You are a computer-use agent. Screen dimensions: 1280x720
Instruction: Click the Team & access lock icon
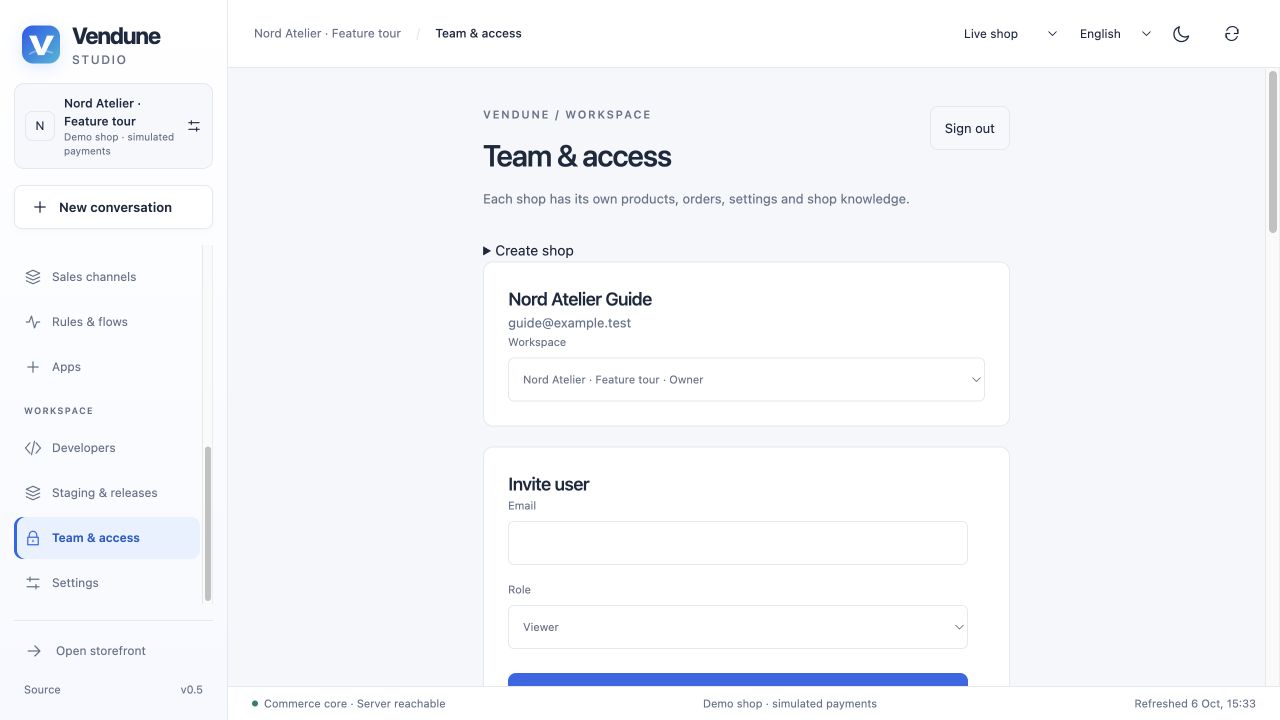[x=33, y=538]
